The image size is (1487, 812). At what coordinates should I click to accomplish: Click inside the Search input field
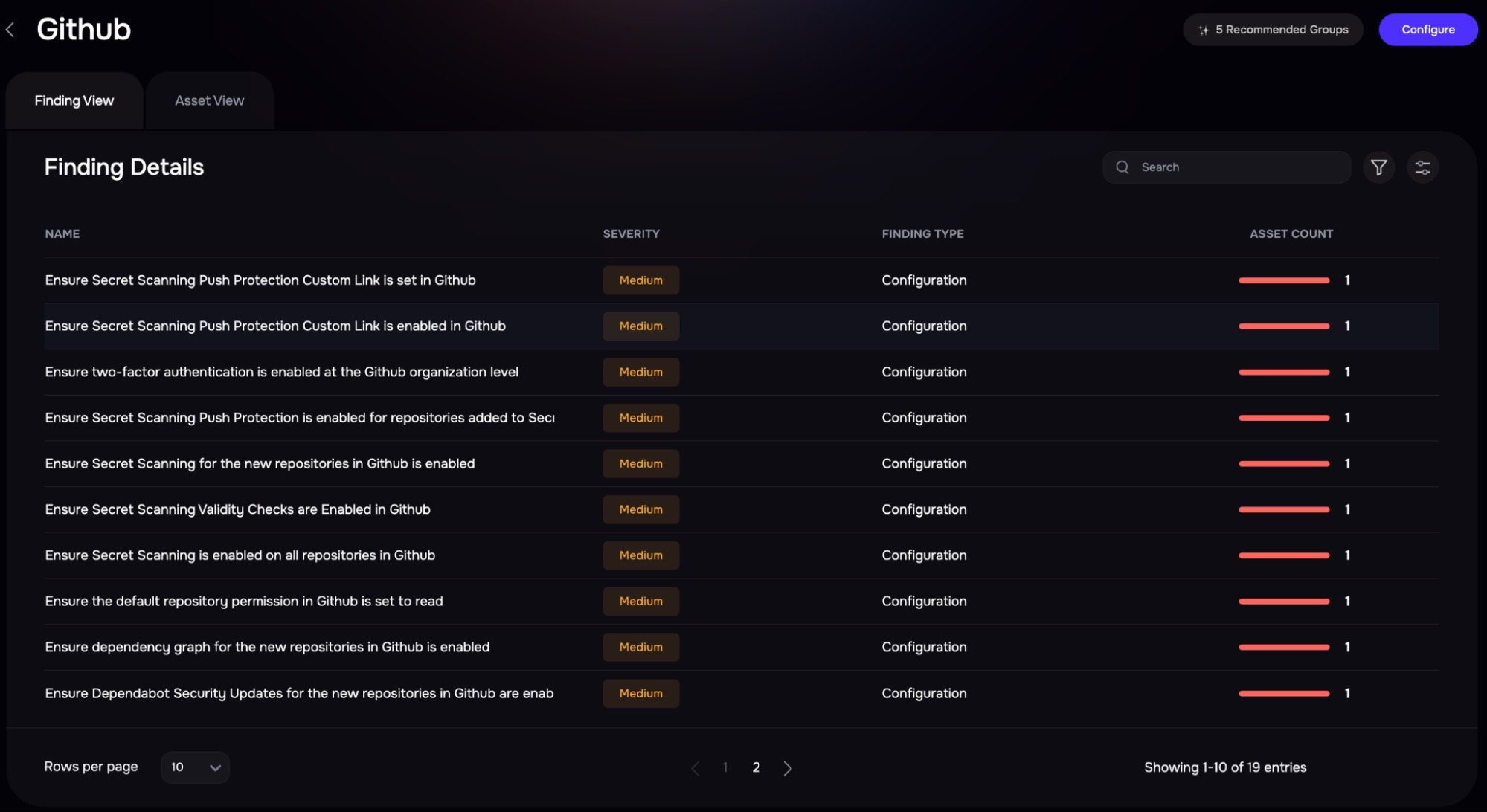pyautogui.click(x=1227, y=167)
